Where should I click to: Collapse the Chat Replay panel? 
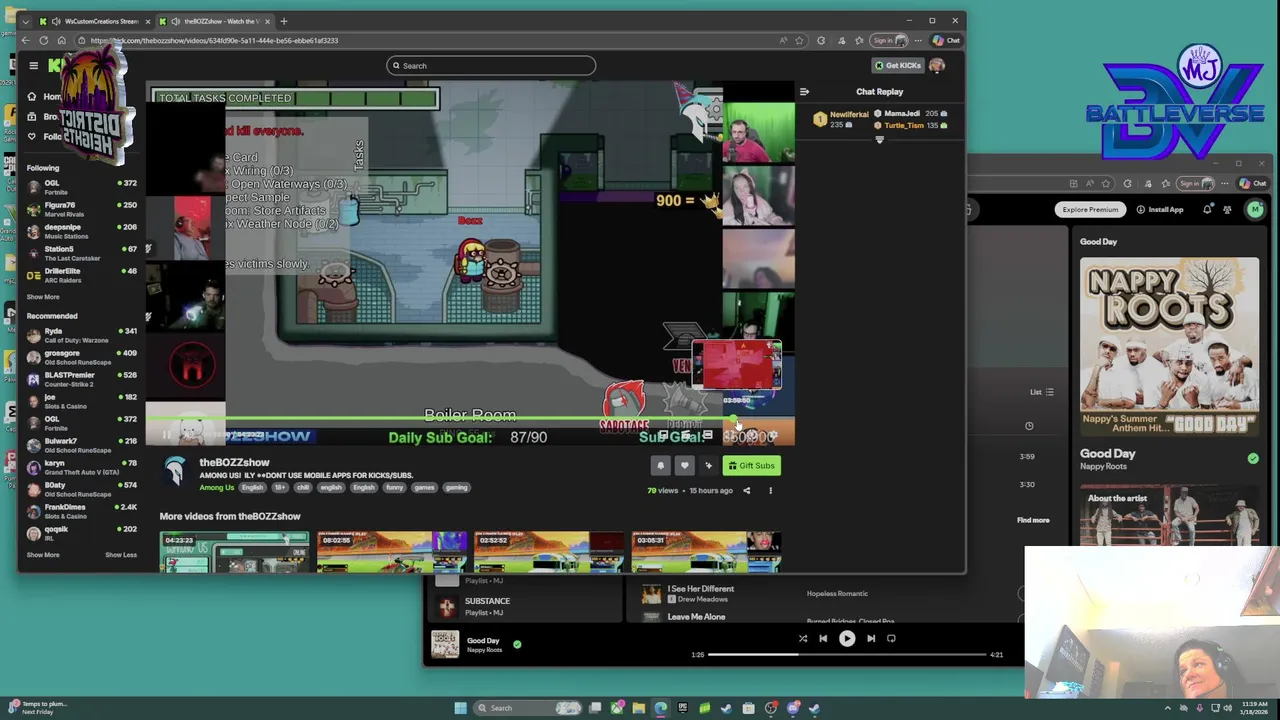(804, 91)
